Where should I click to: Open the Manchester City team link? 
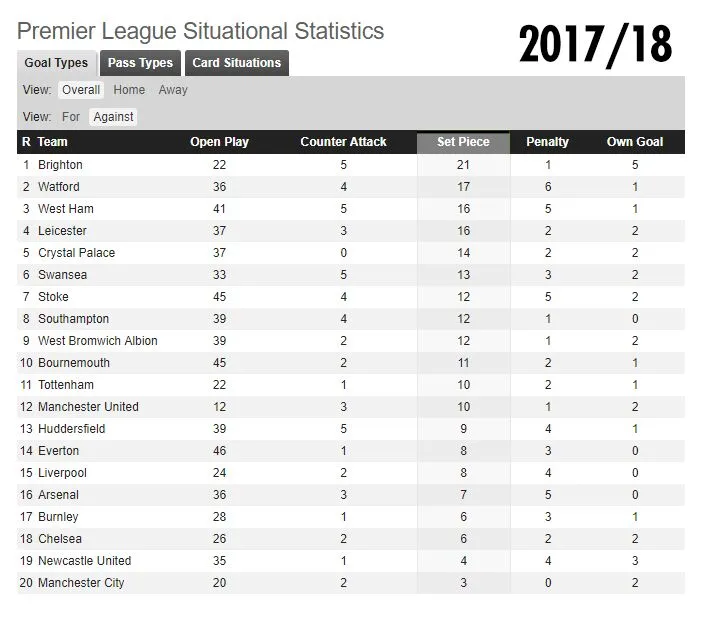tap(81, 583)
